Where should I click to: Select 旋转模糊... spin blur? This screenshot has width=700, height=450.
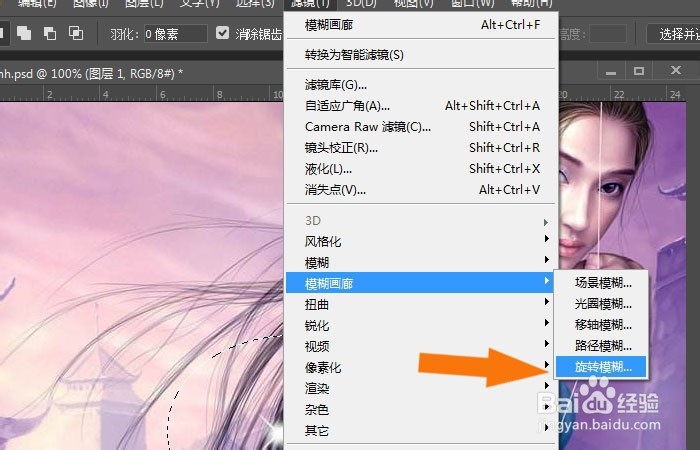click(601, 367)
